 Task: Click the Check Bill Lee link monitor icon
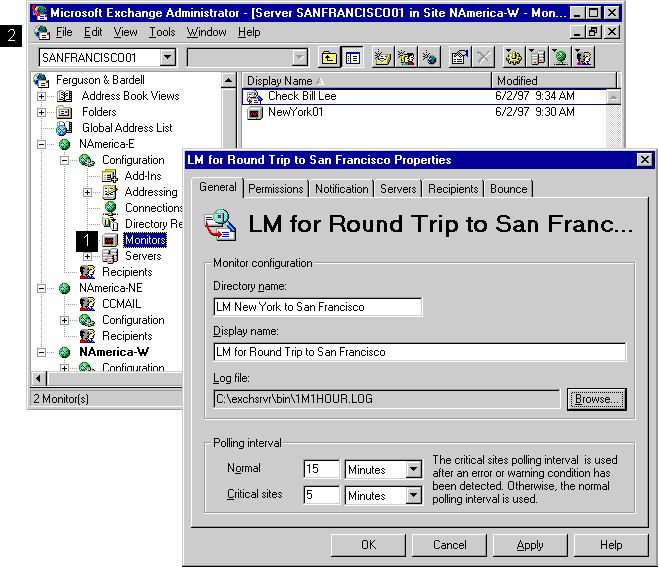pyautogui.click(x=254, y=97)
